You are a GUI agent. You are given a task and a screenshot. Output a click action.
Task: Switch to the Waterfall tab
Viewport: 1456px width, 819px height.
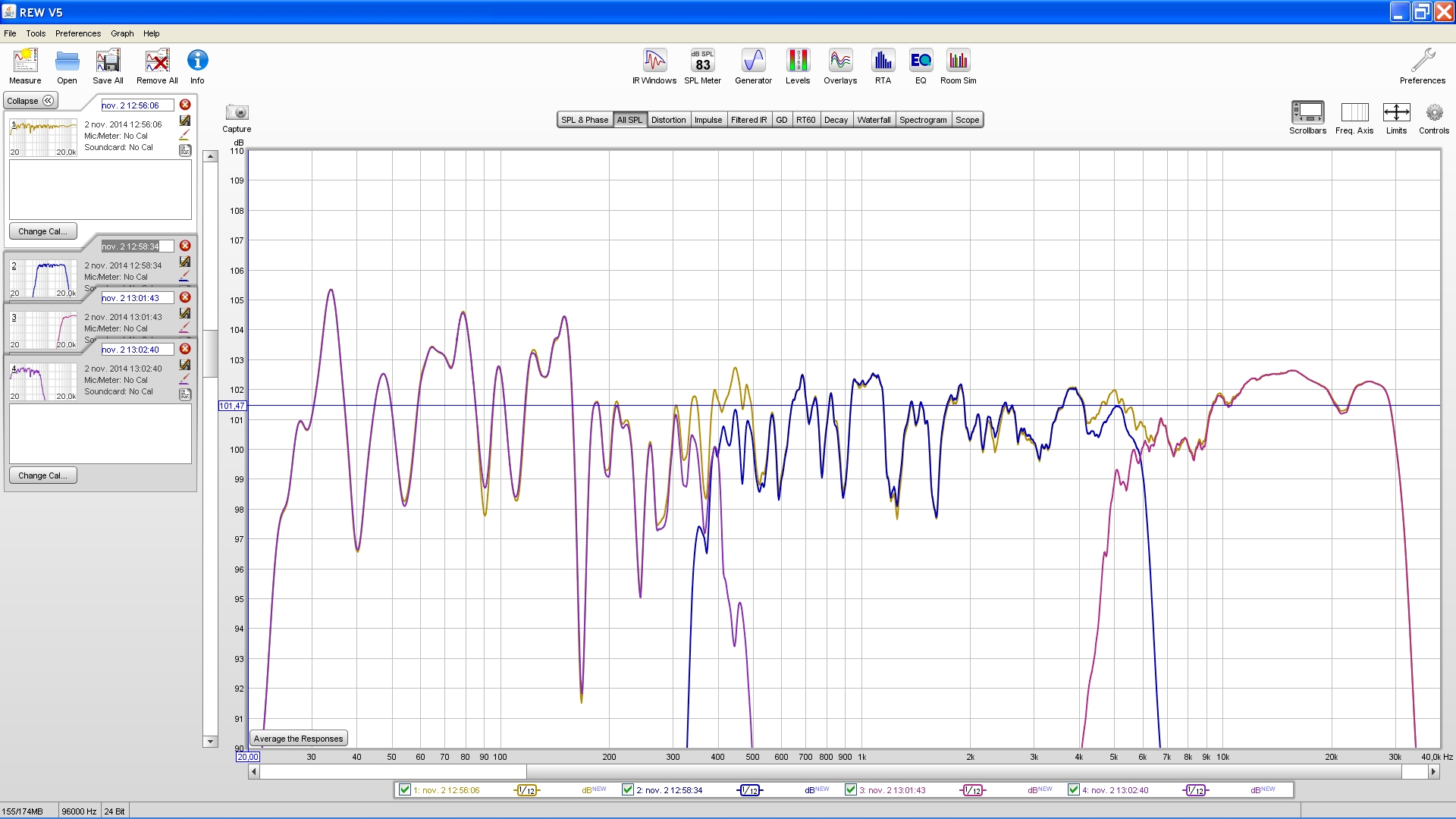pyautogui.click(x=874, y=120)
